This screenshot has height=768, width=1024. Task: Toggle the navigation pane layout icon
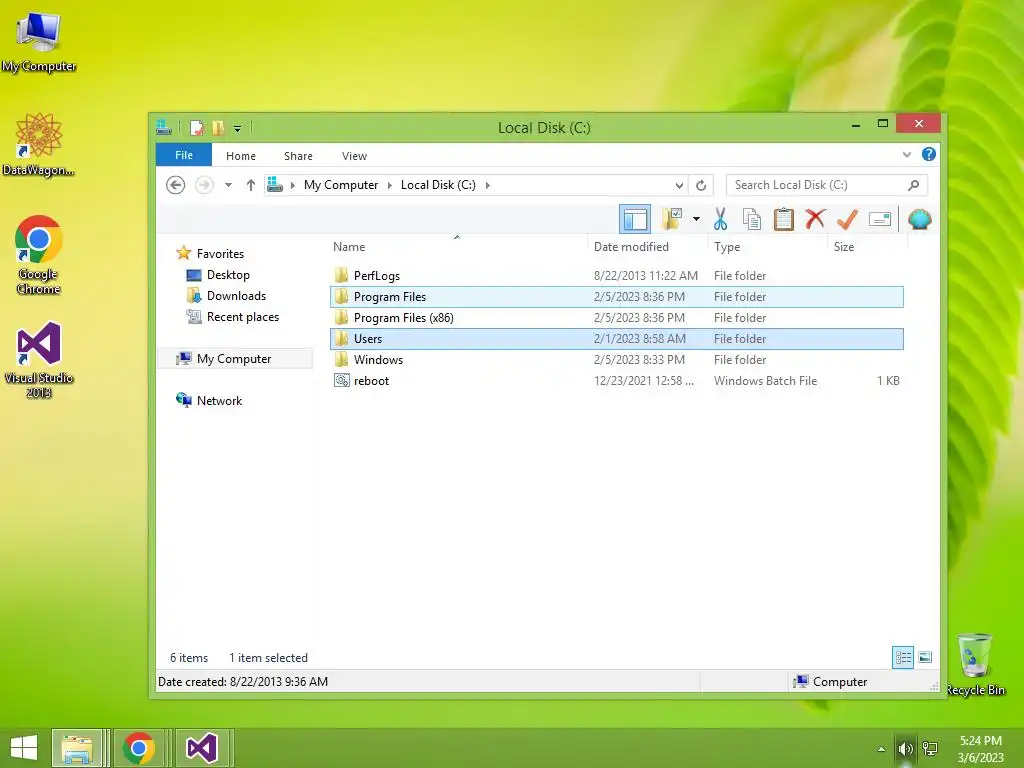[635, 219]
